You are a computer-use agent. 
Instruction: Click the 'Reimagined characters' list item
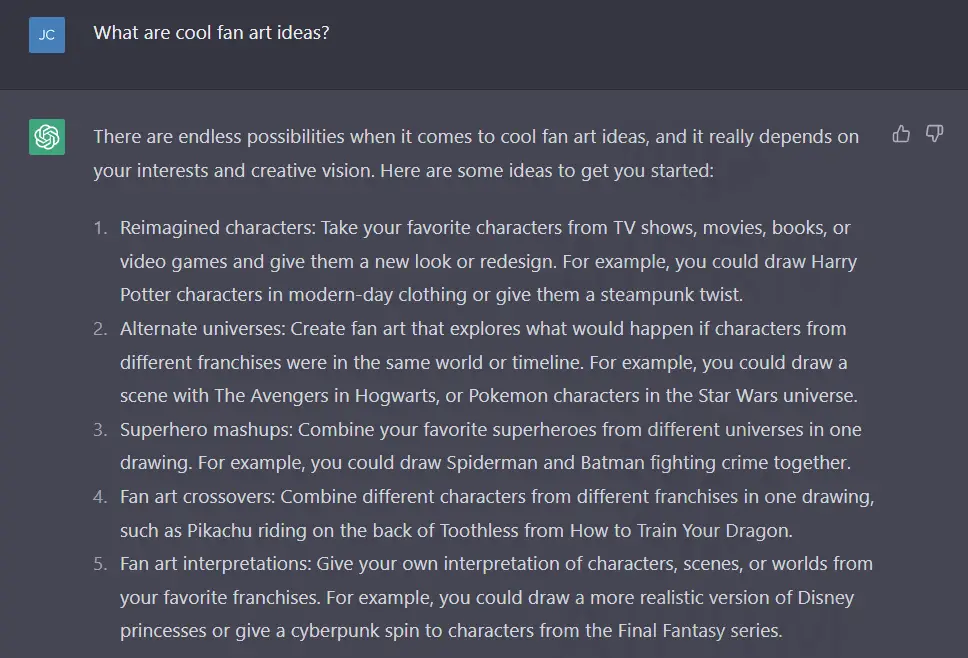(x=488, y=261)
